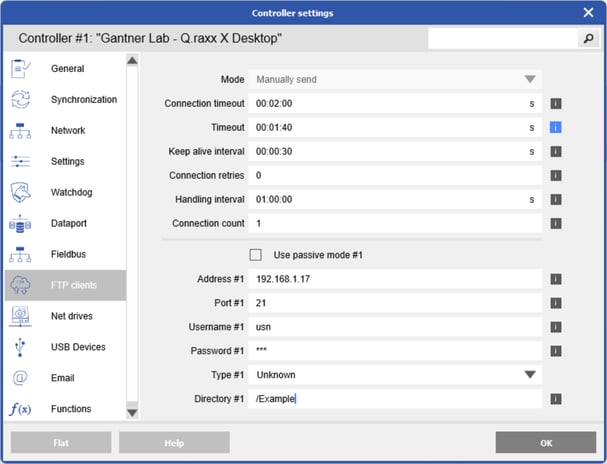Click the USB Devices icon

click(20, 347)
